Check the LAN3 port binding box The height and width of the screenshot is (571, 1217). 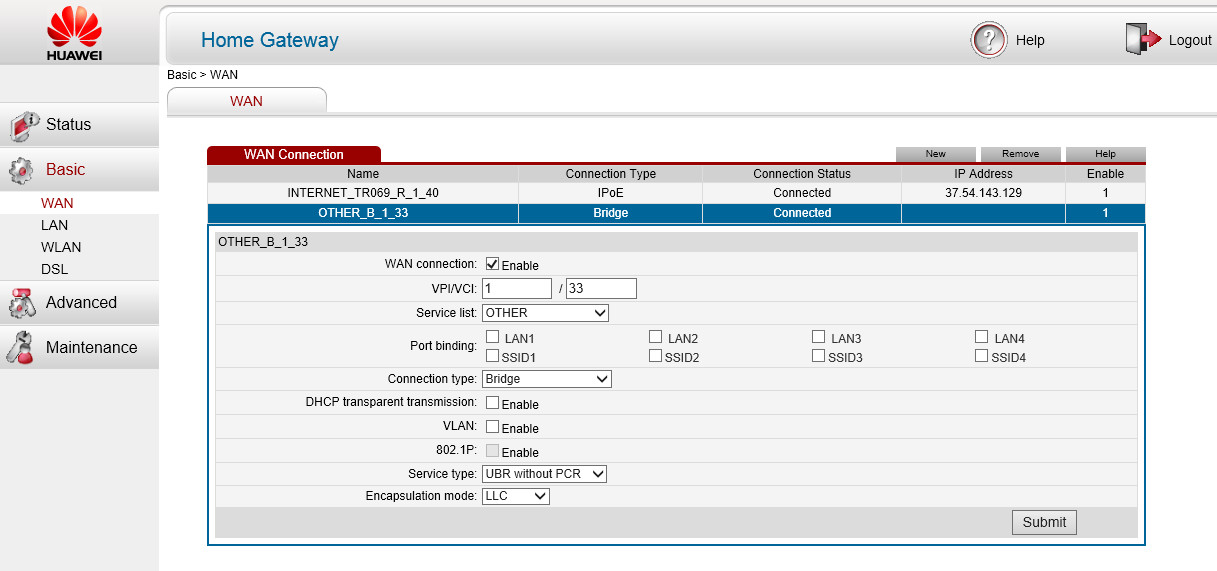[818, 338]
